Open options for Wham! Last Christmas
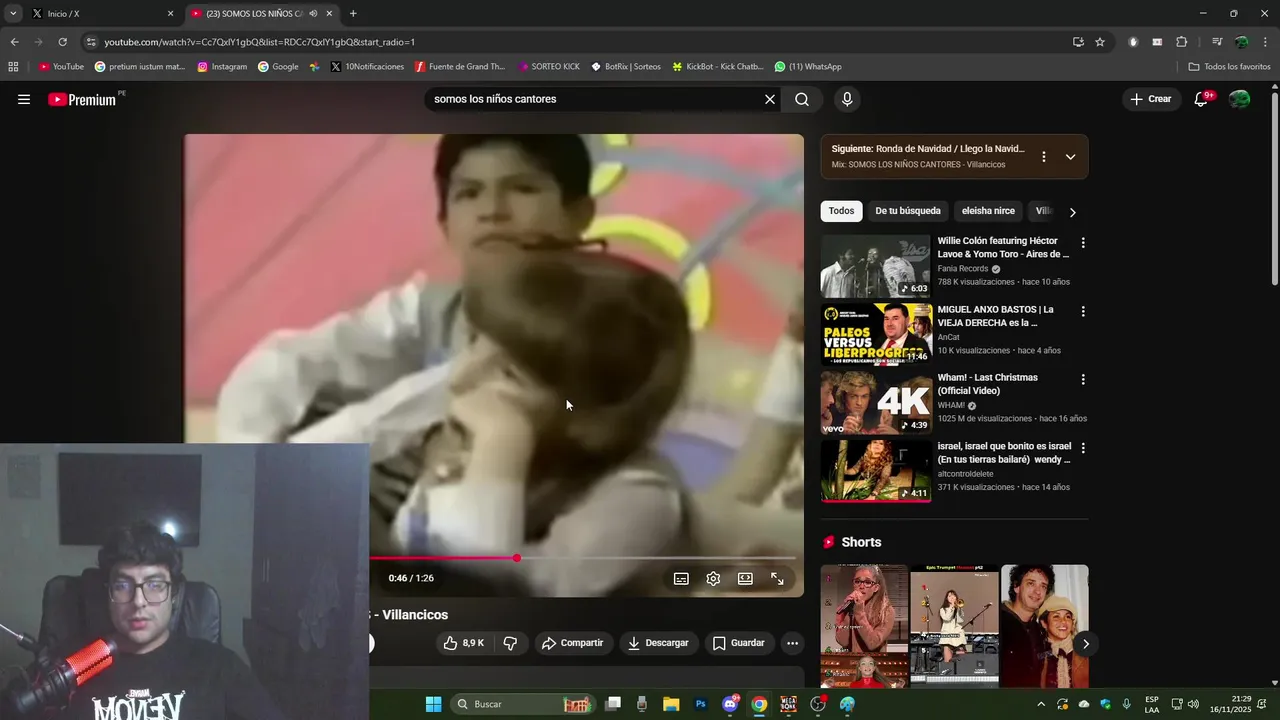Screen dimensions: 1280x720 (x=1082, y=380)
